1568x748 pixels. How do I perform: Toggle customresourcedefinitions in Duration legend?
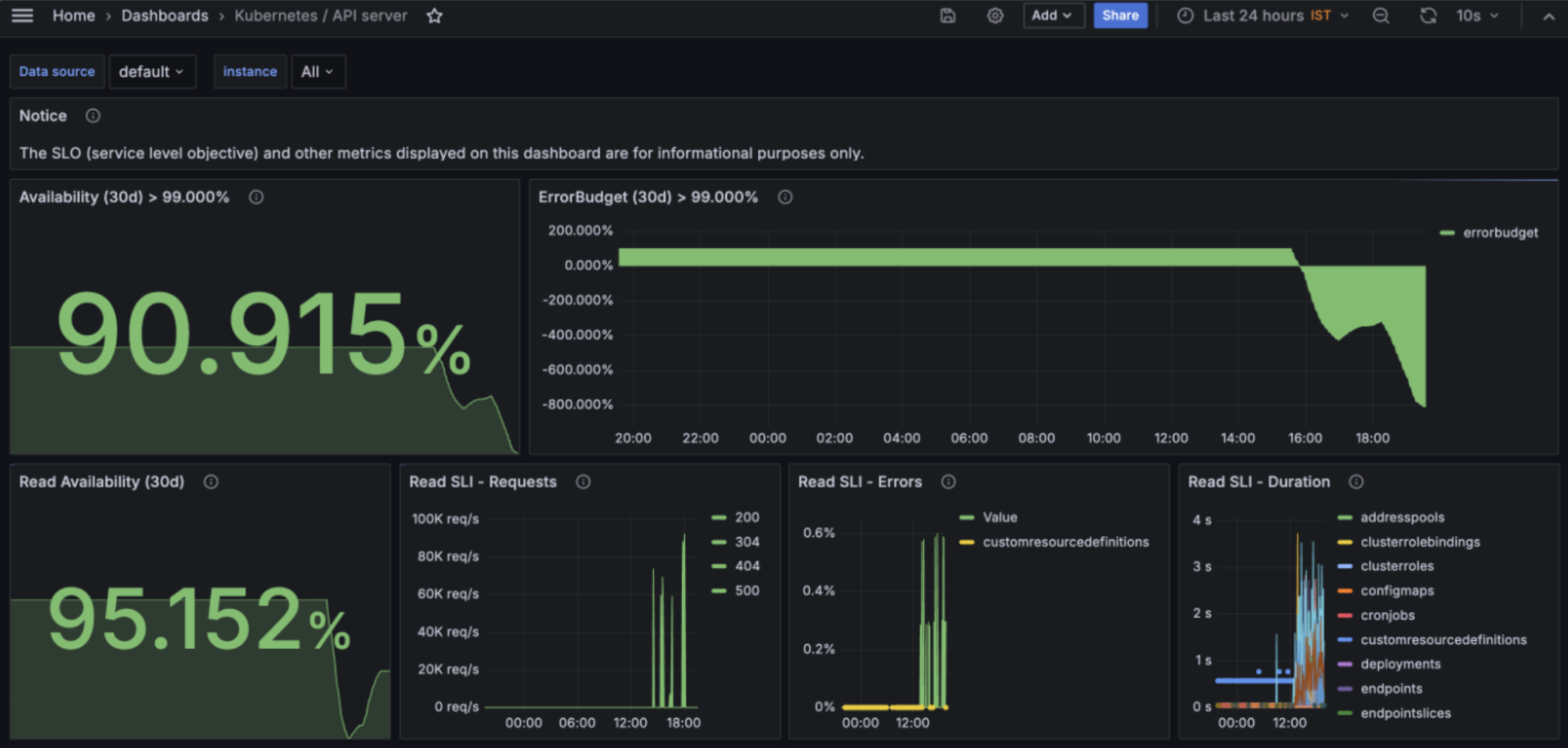(1443, 640)
